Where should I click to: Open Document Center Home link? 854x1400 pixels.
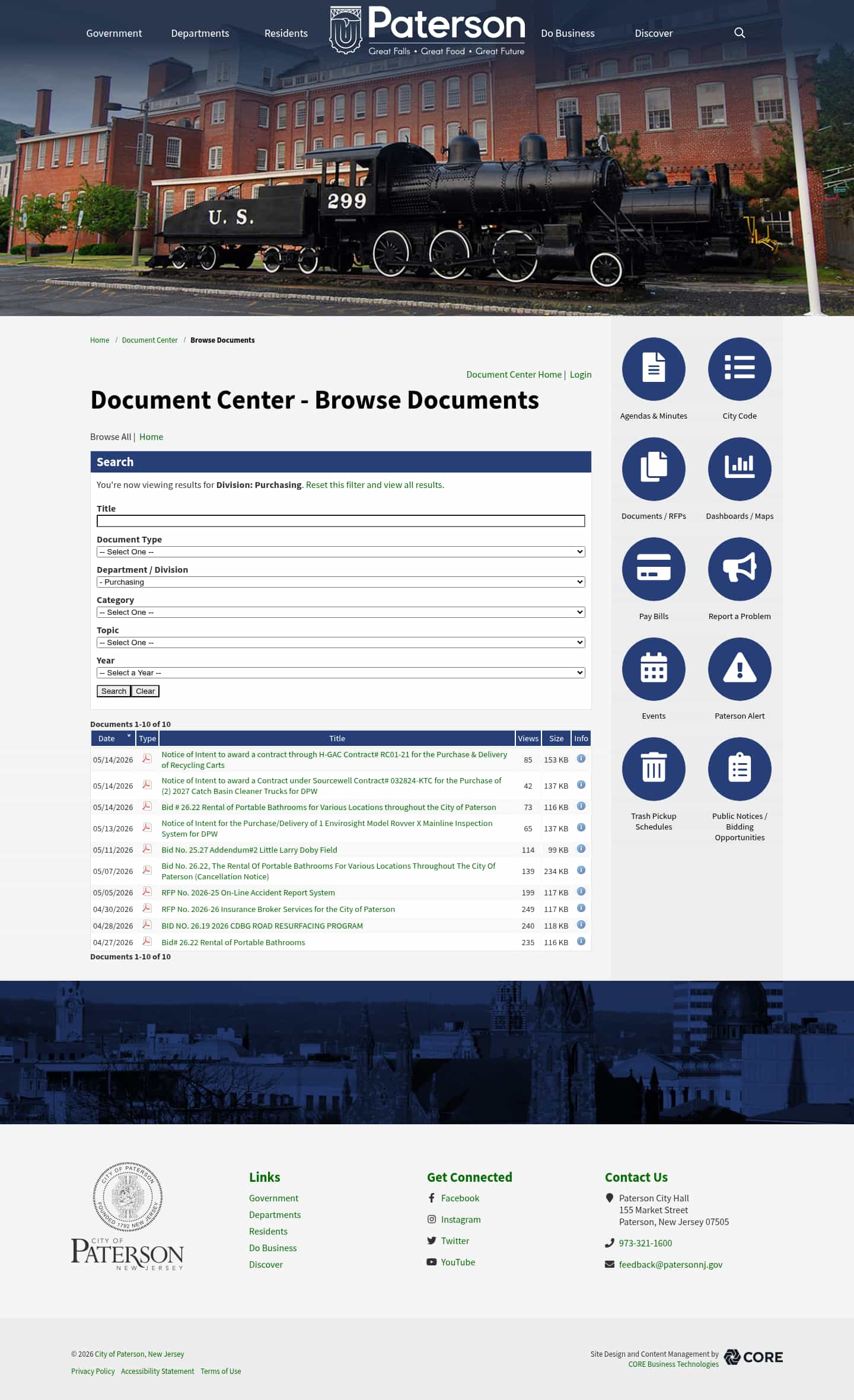514,374
